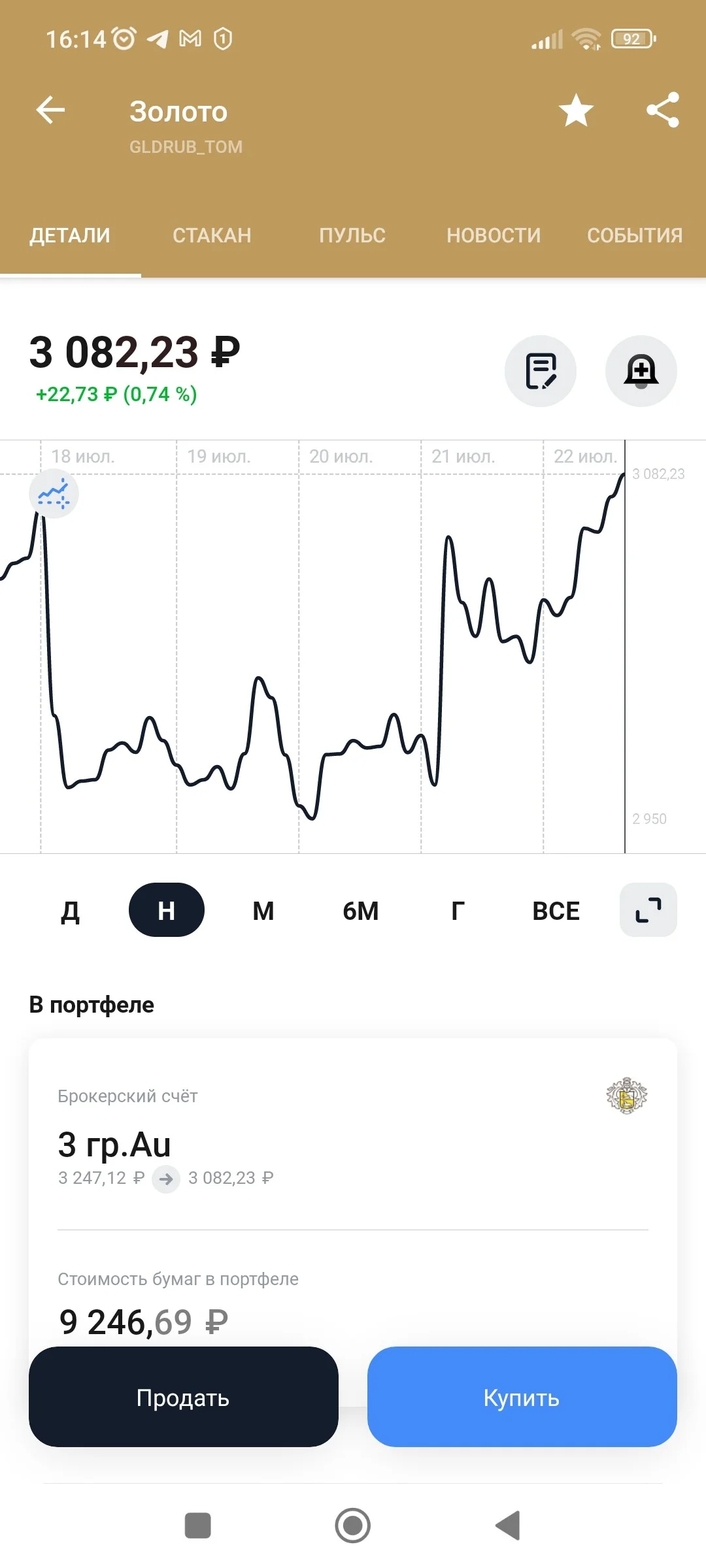This screenshot has height=1568, width=706.
Task: Switch to the СТАКАН tab
Action: point(212,235)
